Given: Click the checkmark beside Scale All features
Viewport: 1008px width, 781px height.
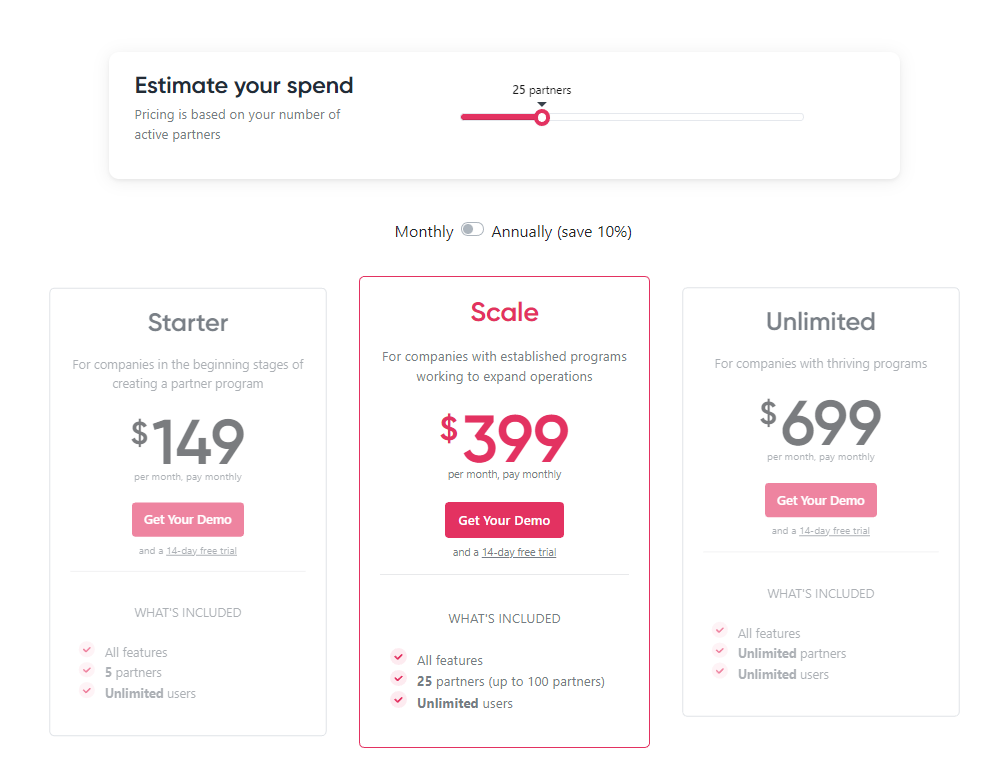Looking at the screenshot, I should coord(399,657).
